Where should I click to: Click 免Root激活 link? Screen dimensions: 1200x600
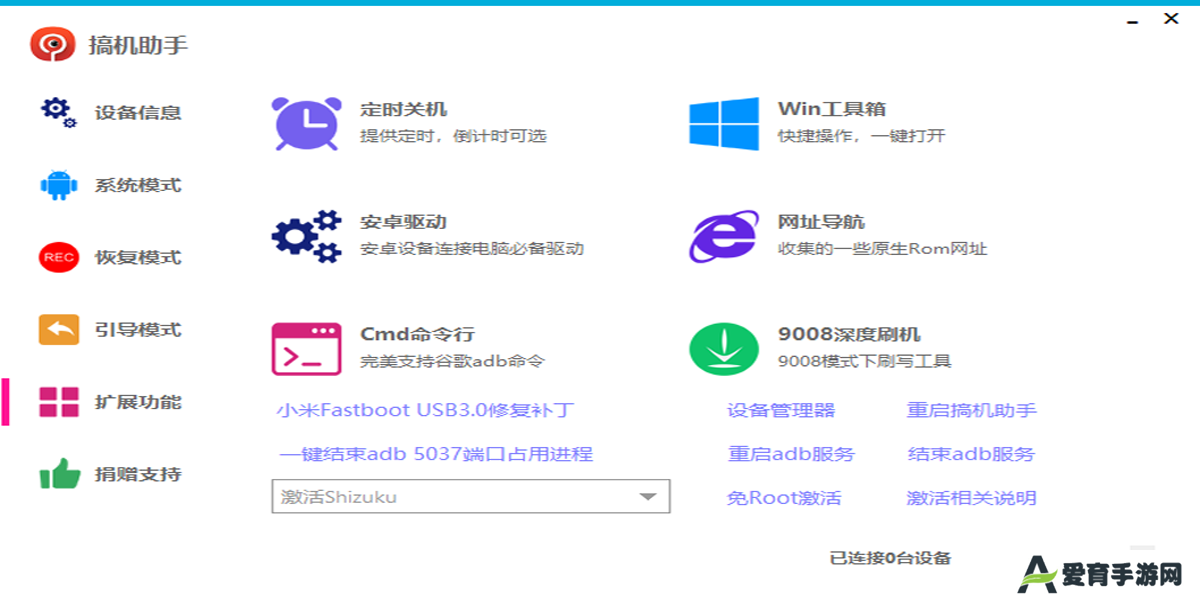(x=784, y=498)
